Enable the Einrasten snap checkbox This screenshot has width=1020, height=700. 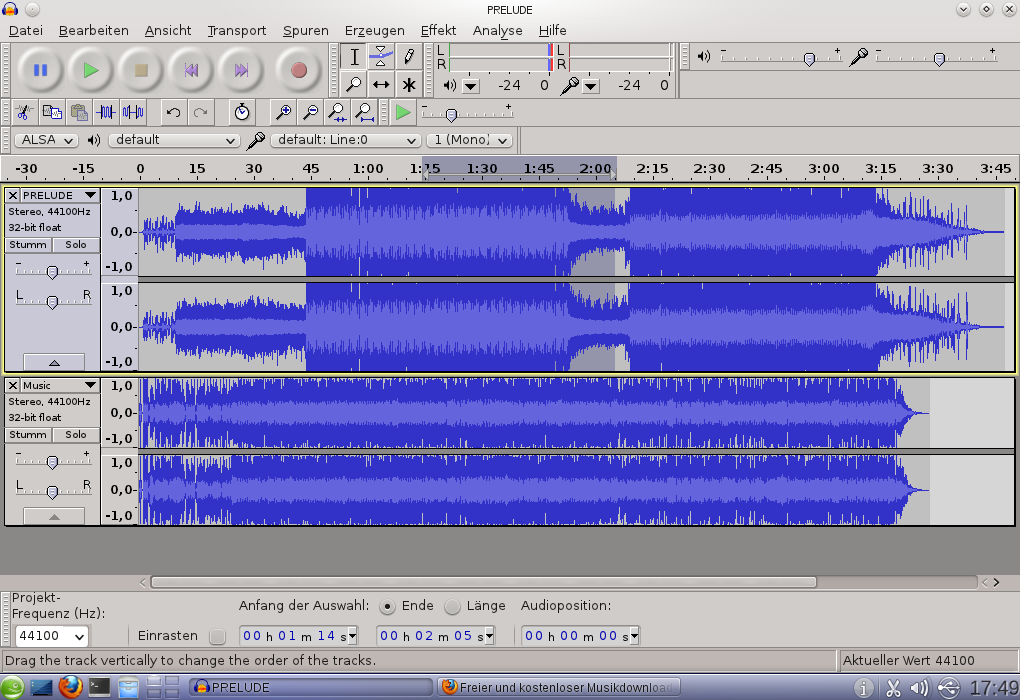coord(217,636)
